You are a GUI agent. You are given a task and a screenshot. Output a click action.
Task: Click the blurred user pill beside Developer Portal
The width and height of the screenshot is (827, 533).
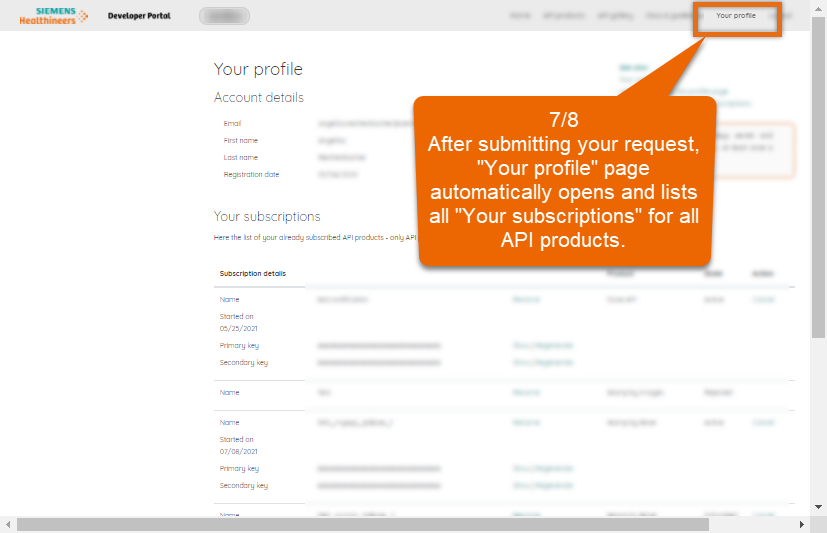pos(224,16)
